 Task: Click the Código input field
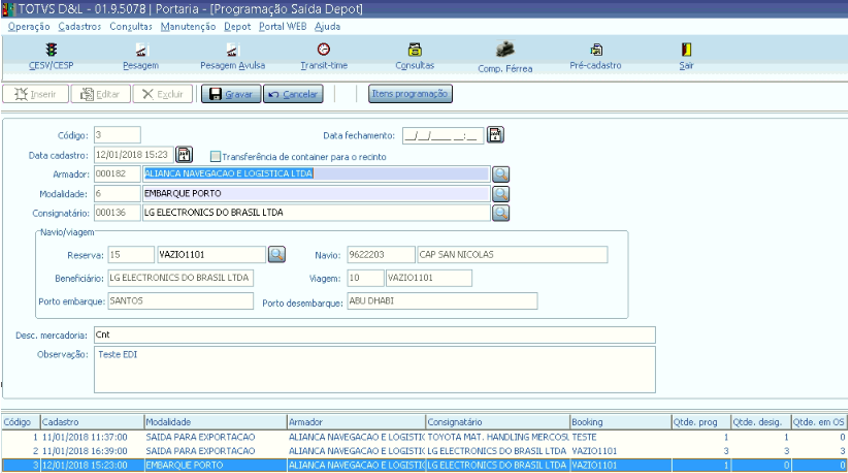(x=117, y=135)
